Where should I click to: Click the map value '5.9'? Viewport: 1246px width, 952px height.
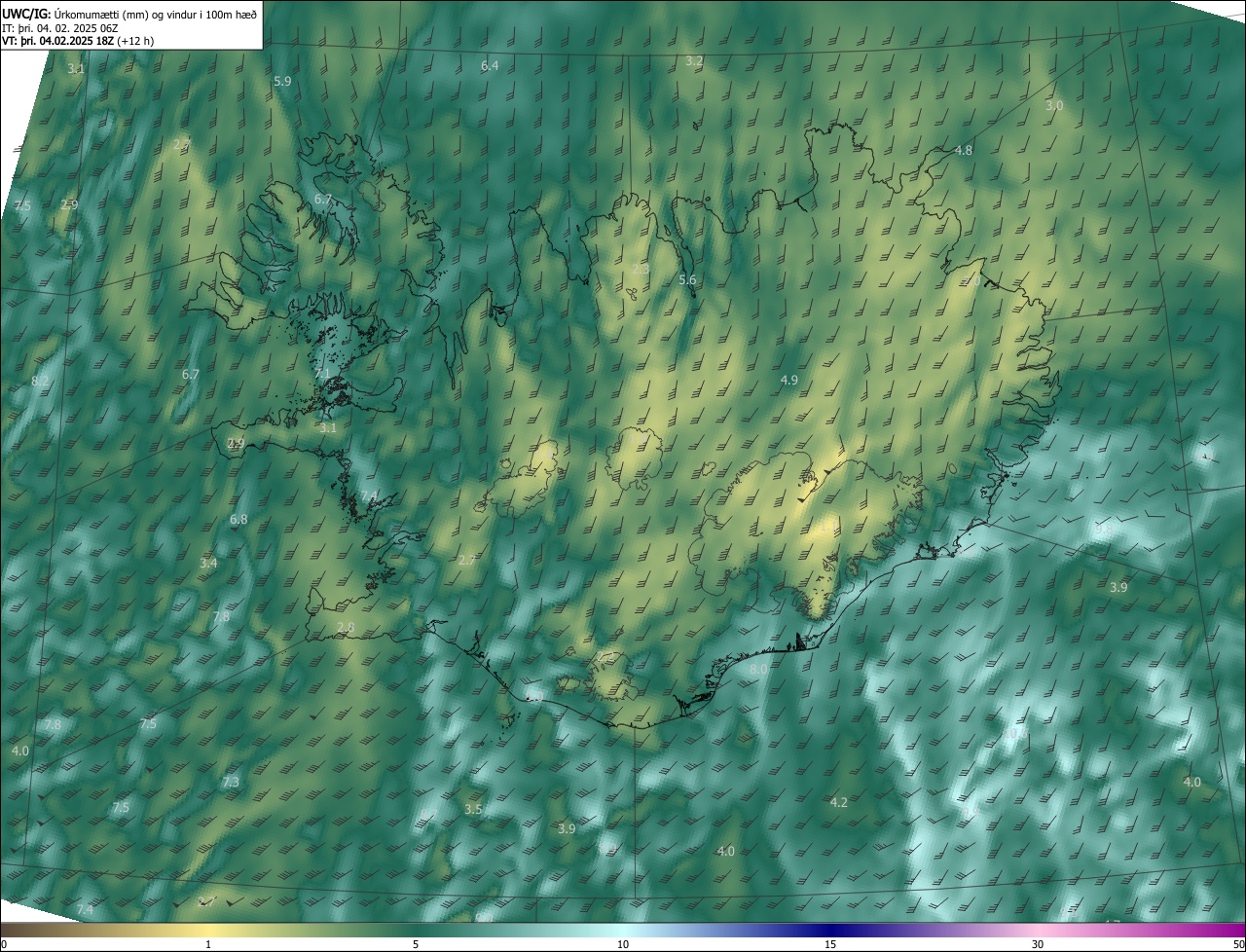[x=282, y=82]
